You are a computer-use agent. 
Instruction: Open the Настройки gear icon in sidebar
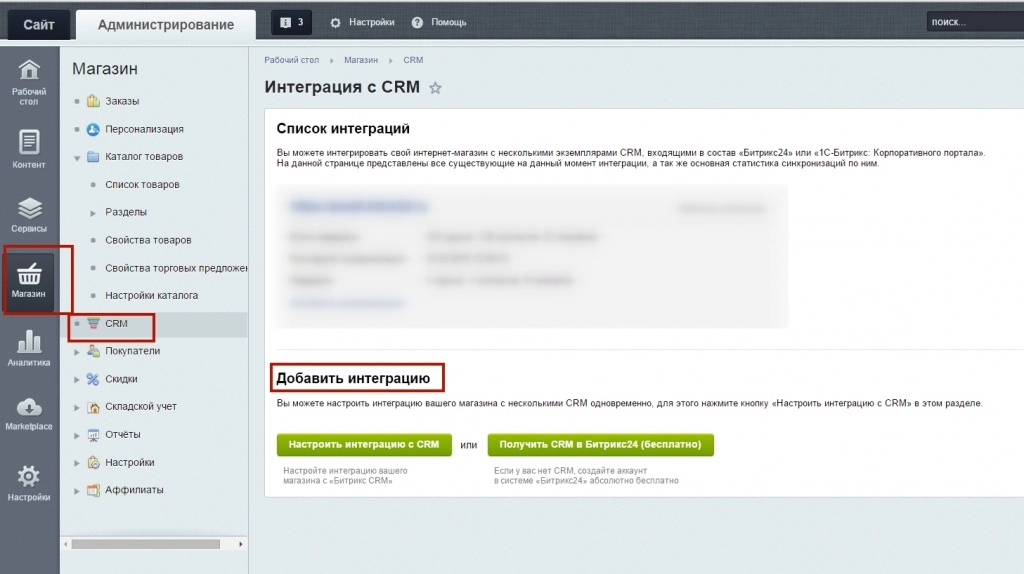click(x=29, y=476)
